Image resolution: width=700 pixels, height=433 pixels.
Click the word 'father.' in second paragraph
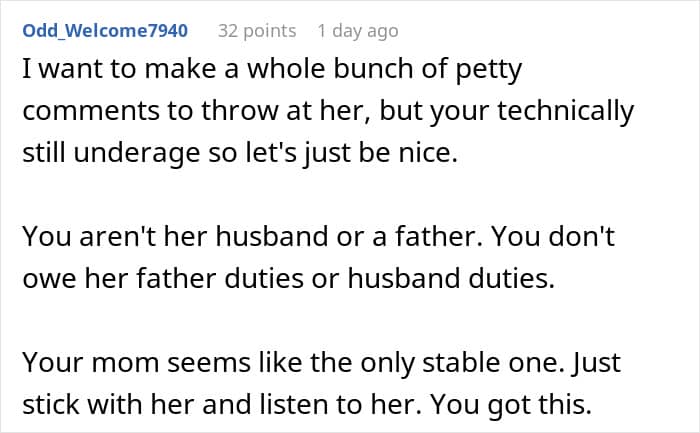point(439,236)
